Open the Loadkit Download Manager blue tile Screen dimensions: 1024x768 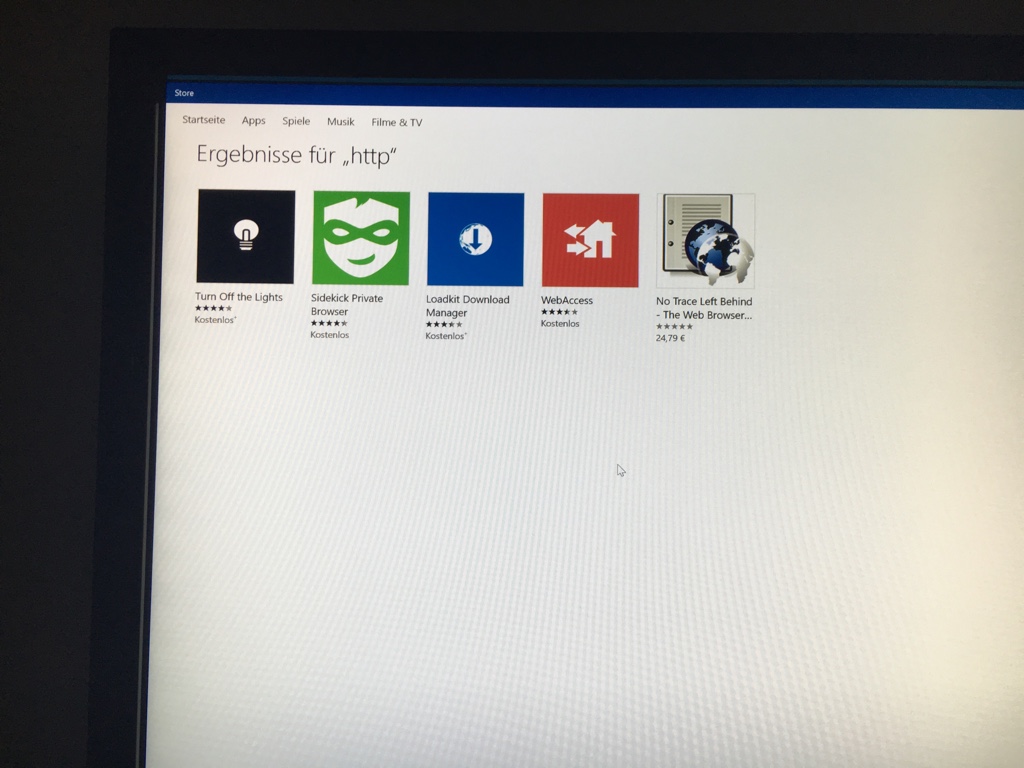pyautogui.click(x=475, y=240)
